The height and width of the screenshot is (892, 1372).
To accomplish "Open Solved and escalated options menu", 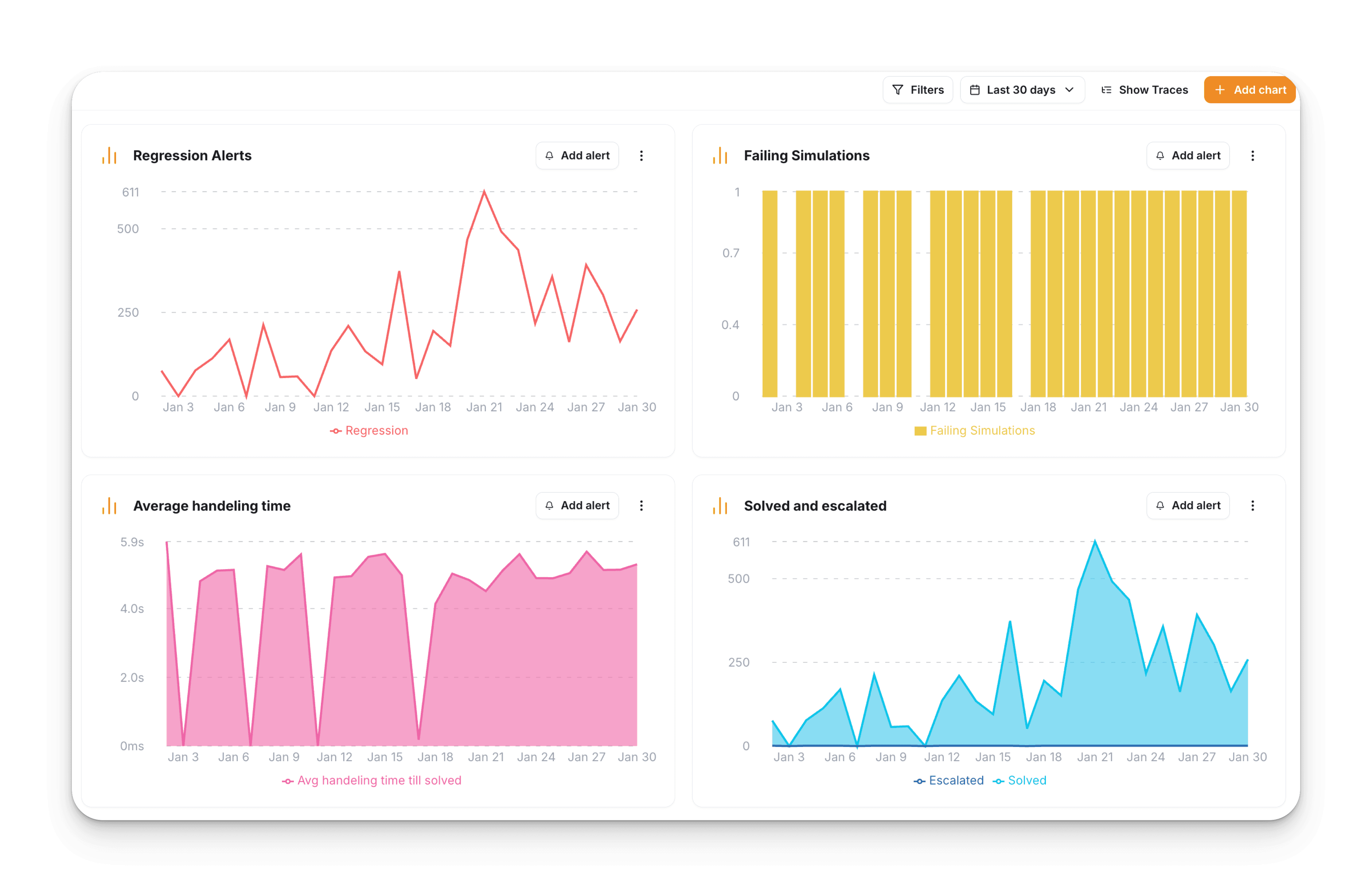I will (x=1252, y=506).
